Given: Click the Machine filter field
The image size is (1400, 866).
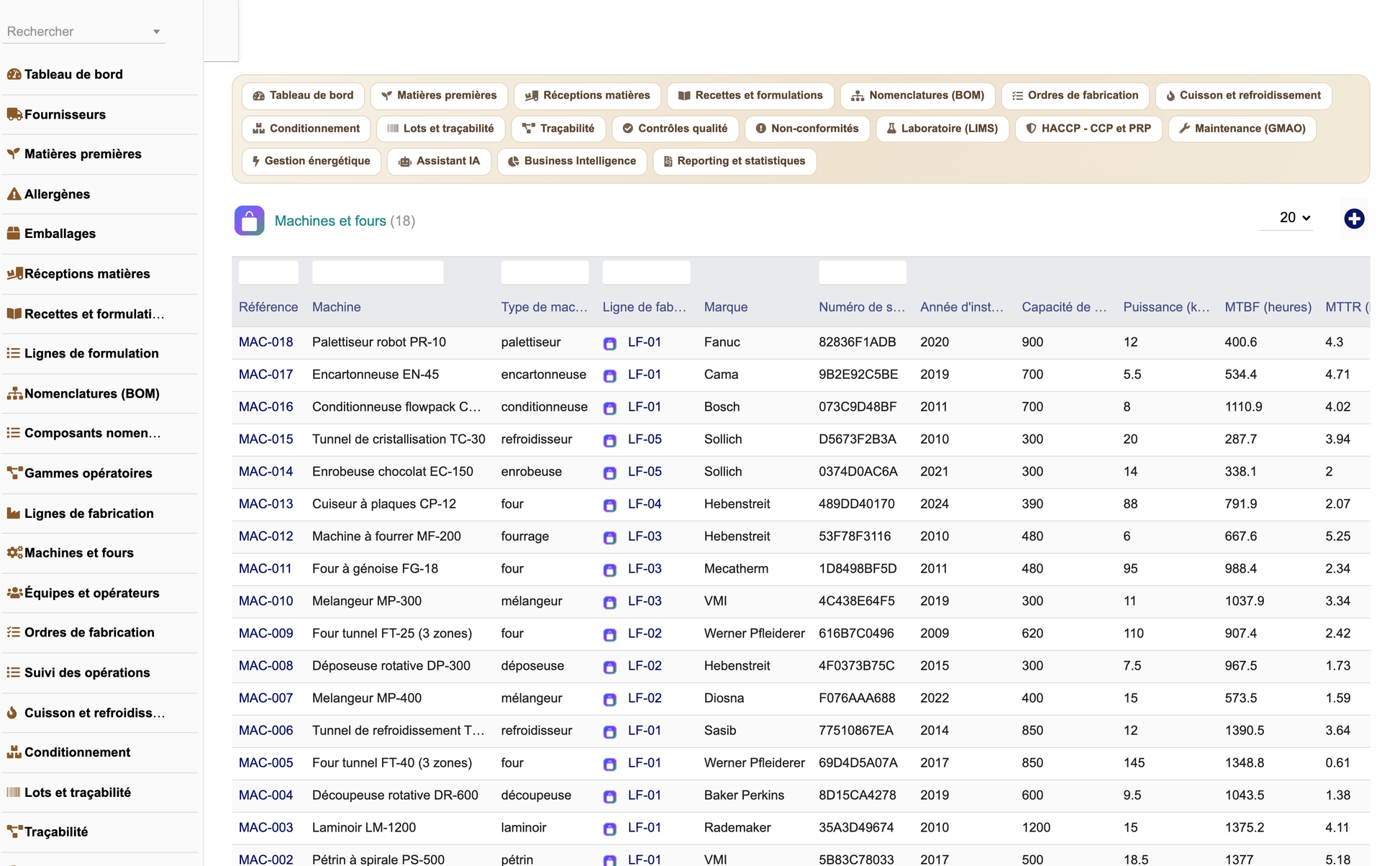Looking at the screenshot, I should 378,273.
